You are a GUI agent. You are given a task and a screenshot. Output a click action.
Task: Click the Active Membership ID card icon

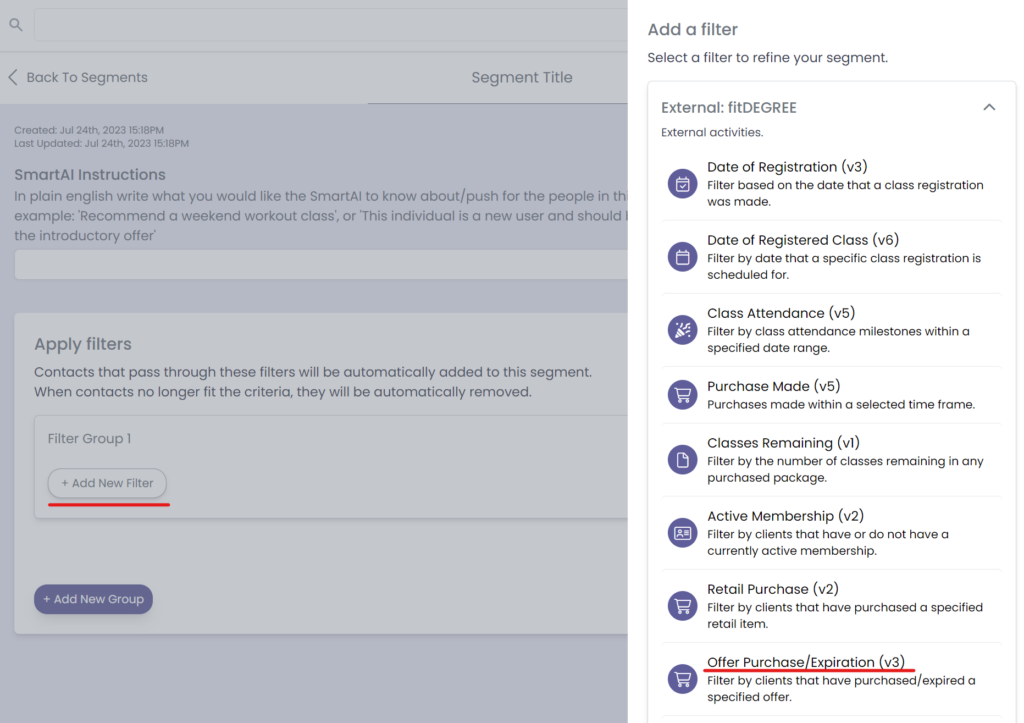click(683, 533)
